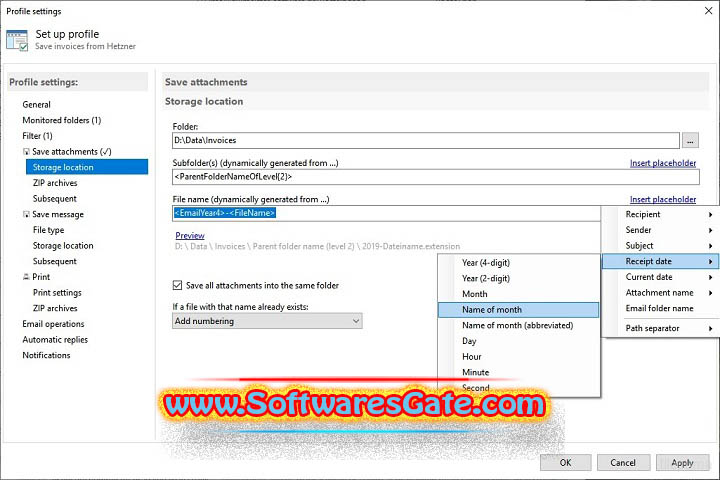Open ZIP archives under Save attachments
The height and width of the screenshot is (480, 720).
pos(55,183)
